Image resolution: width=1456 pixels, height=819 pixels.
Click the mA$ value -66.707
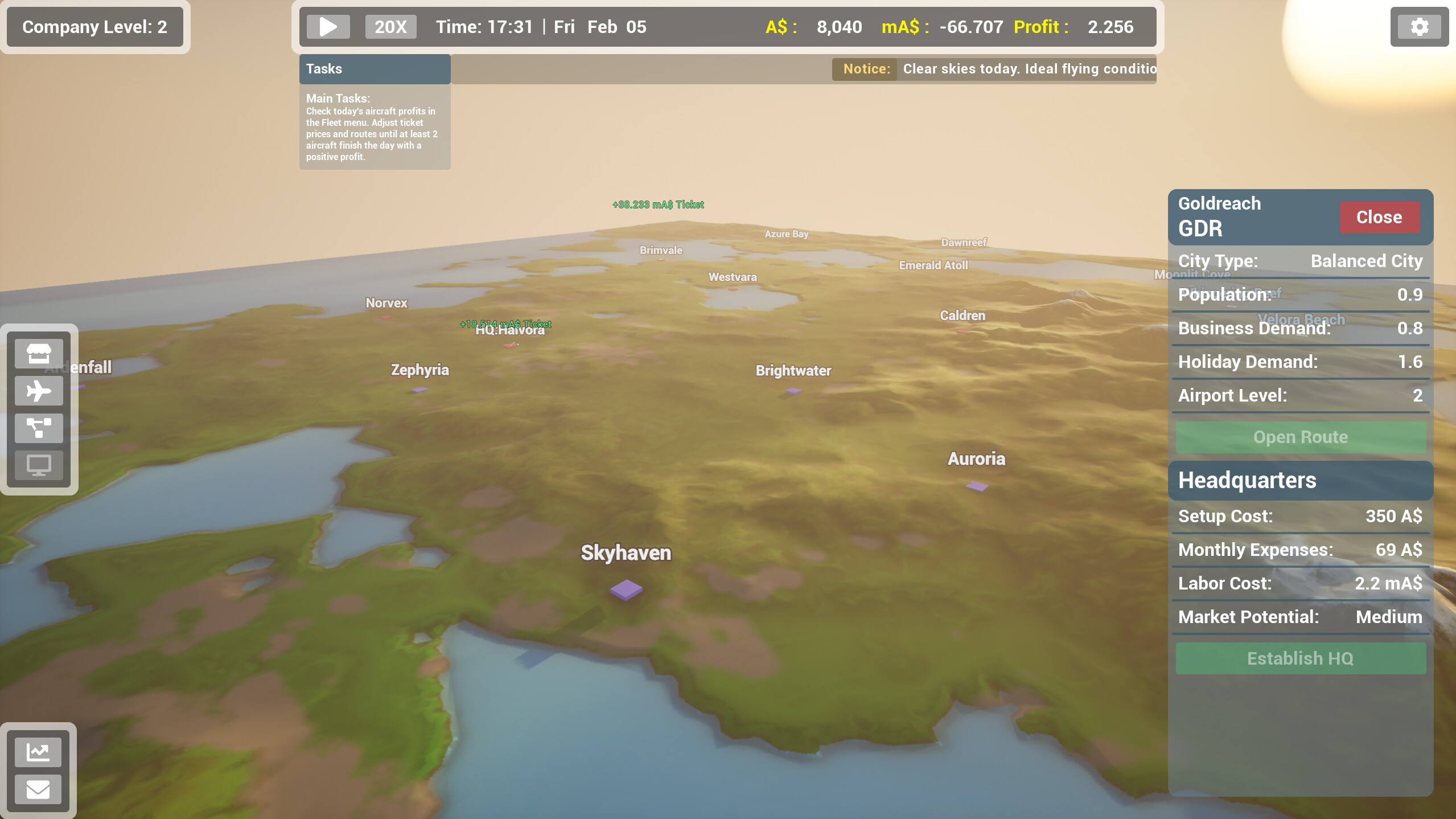(x=971, y=27)
